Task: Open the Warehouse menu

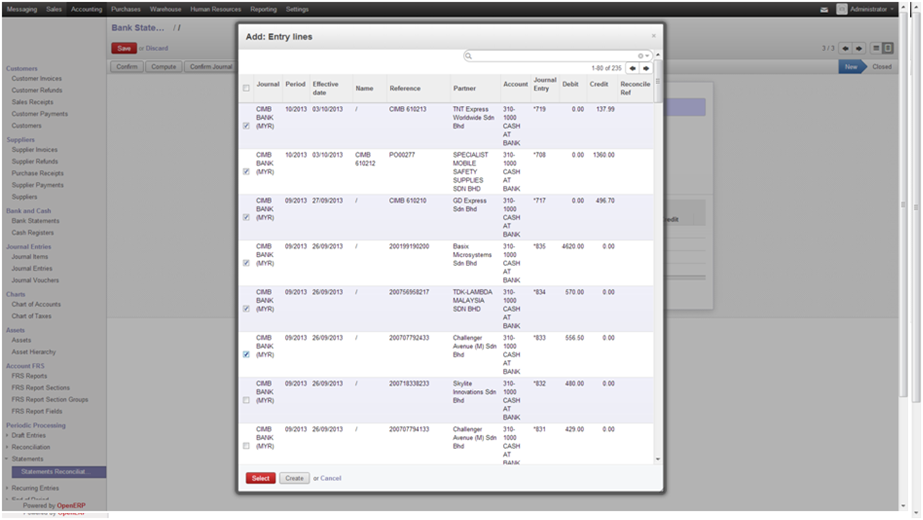Action: point(165,9)
